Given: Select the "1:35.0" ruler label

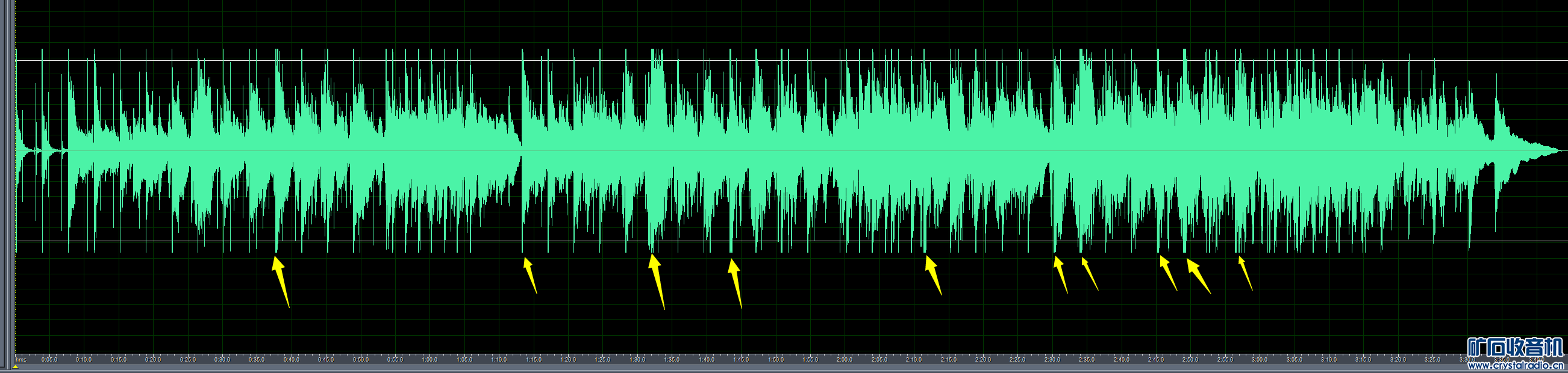Looking at the screenshot, I should [x=672, y=360].
